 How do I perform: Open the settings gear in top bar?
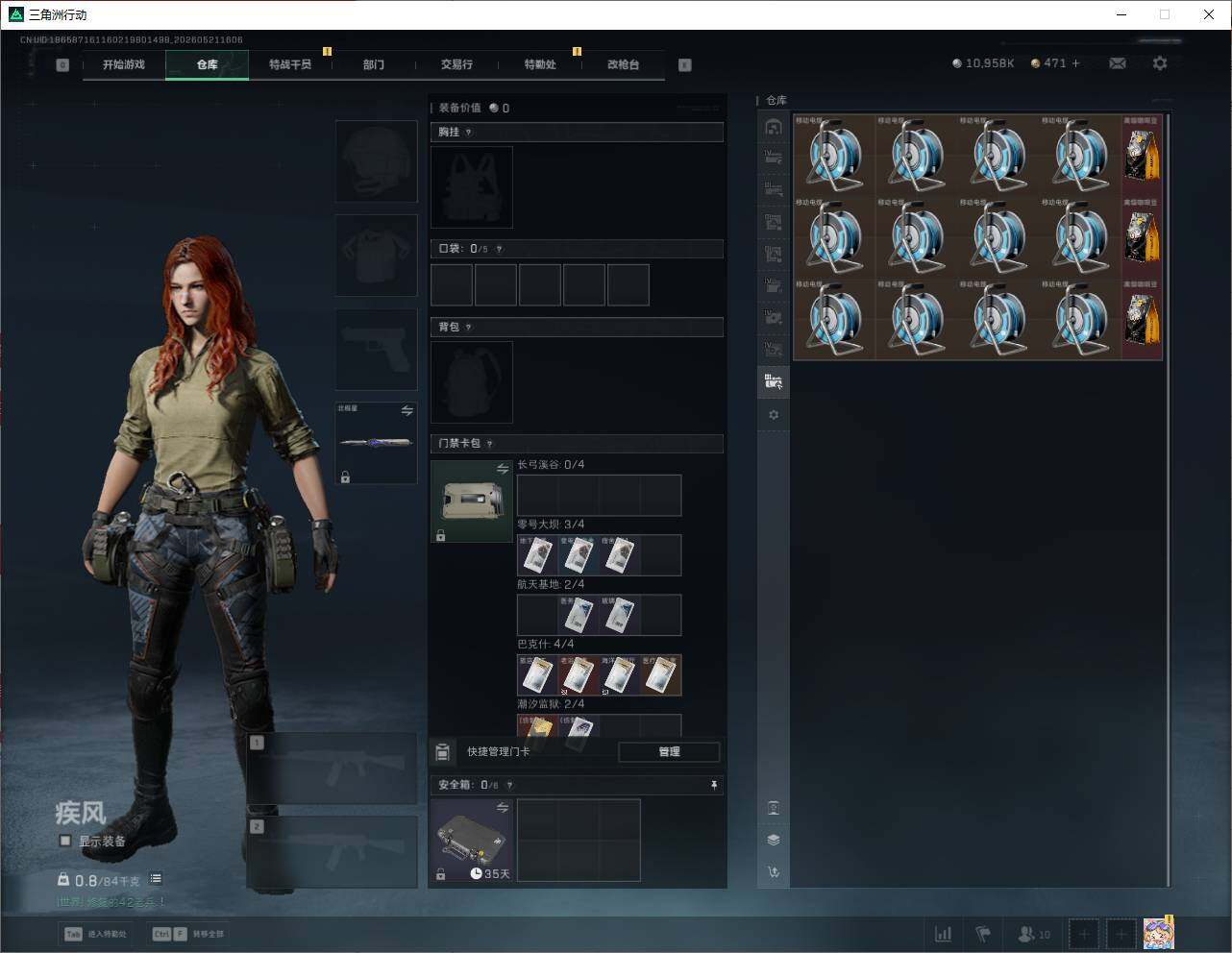click(1160, 63)
